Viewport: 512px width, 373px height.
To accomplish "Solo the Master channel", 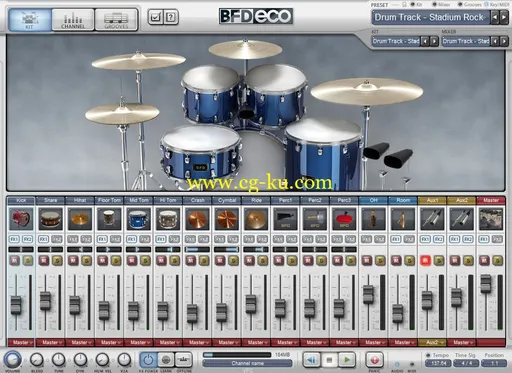I will point(497,260).
